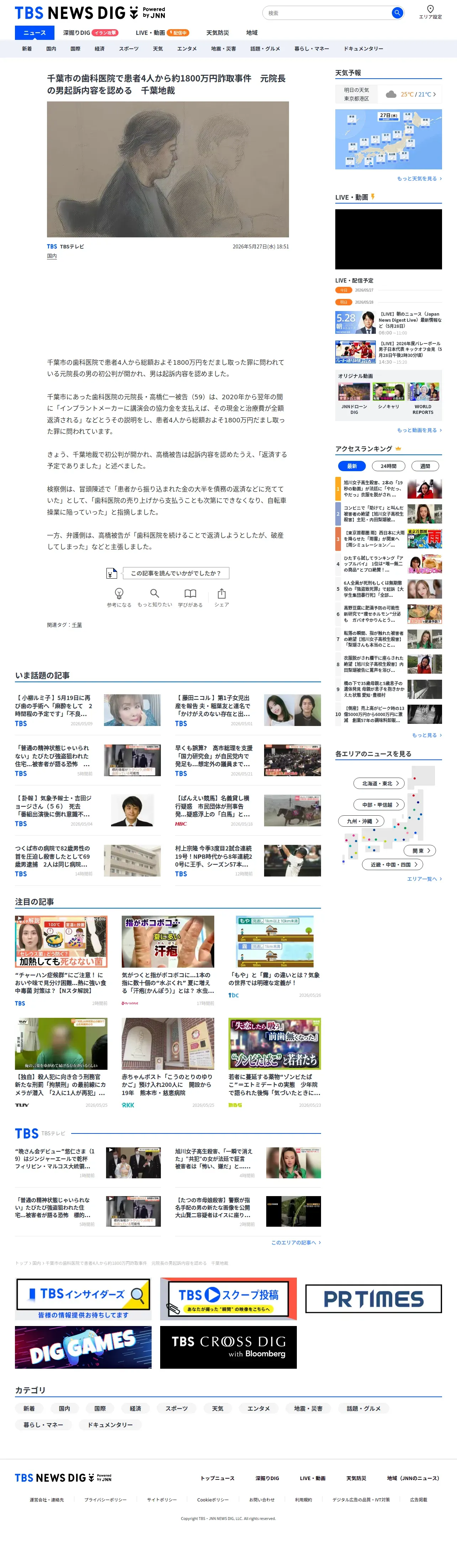The image size is (457, 1568).
Task: Open お問い合わせ in the footer
Action: click(262, 1500)
